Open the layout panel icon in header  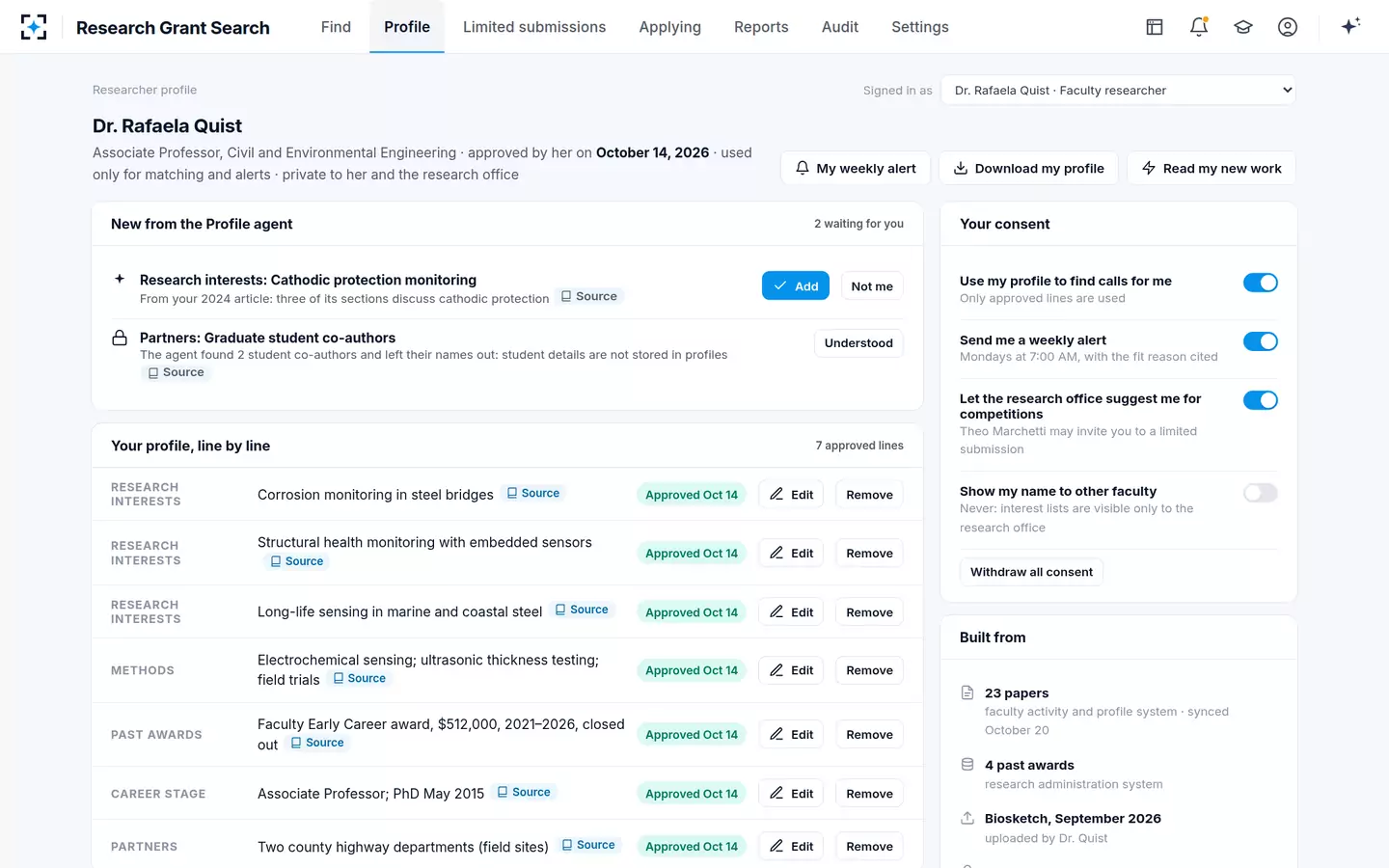tap(1155, 27)
